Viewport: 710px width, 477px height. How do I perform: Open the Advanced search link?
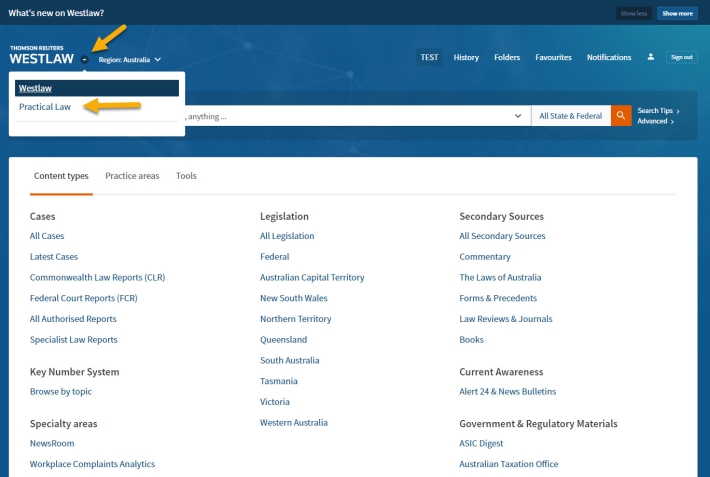tap(655, 121)
